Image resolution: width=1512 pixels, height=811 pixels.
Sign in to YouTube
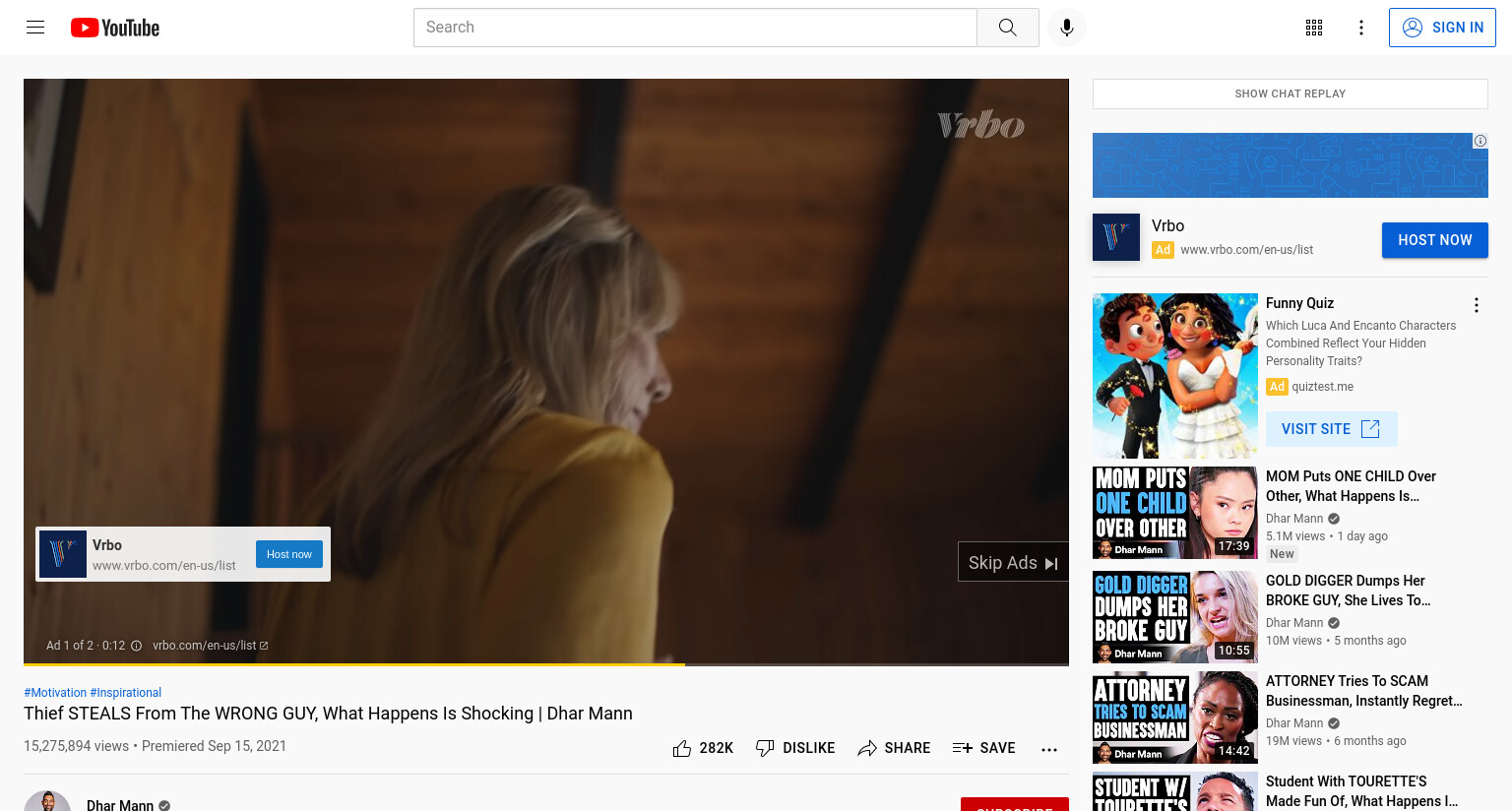pos(1442,28)
